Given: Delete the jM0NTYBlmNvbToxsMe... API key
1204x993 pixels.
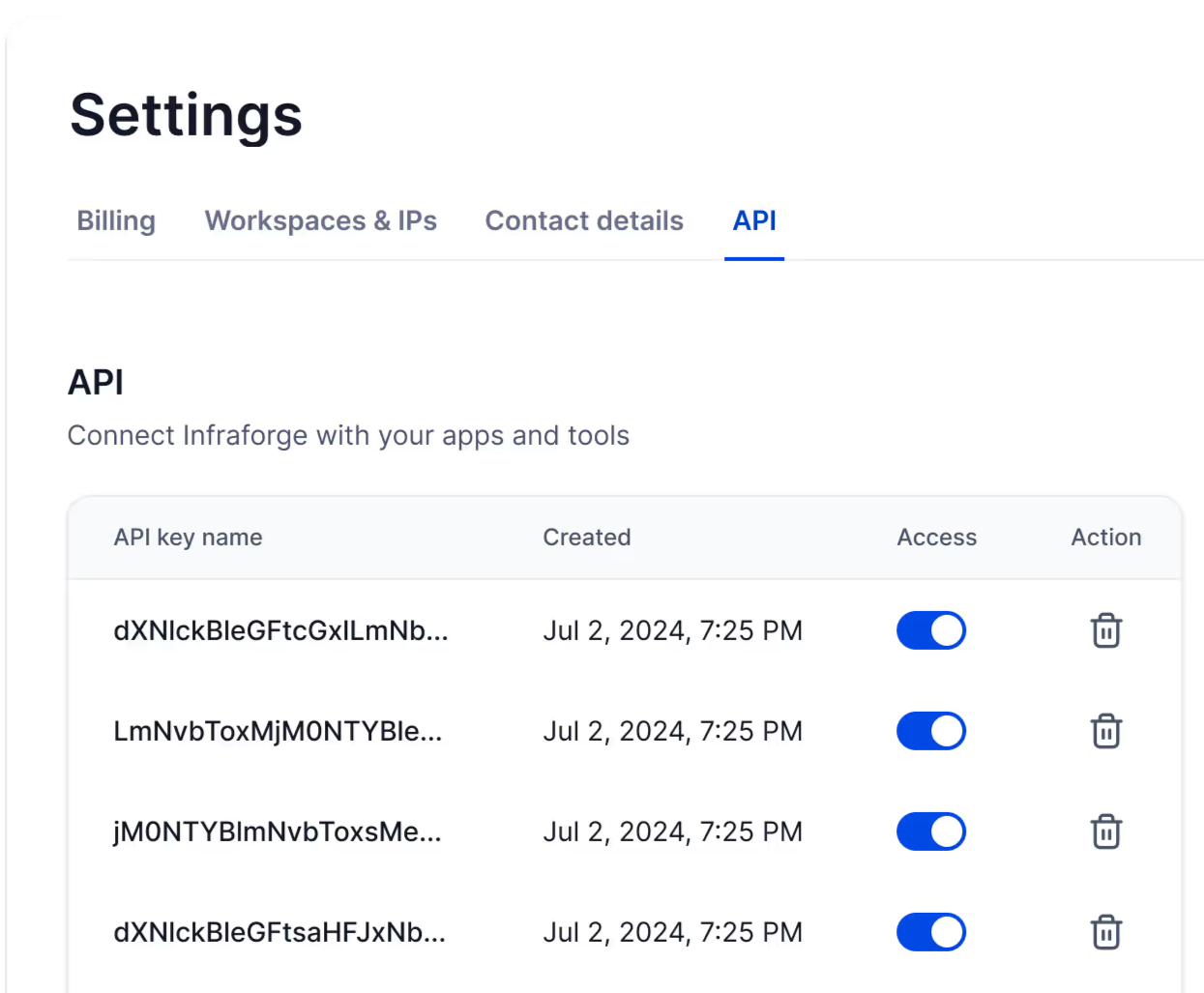Looking at the screenshot, I should pyautogui.click(x=1105, y=832).
